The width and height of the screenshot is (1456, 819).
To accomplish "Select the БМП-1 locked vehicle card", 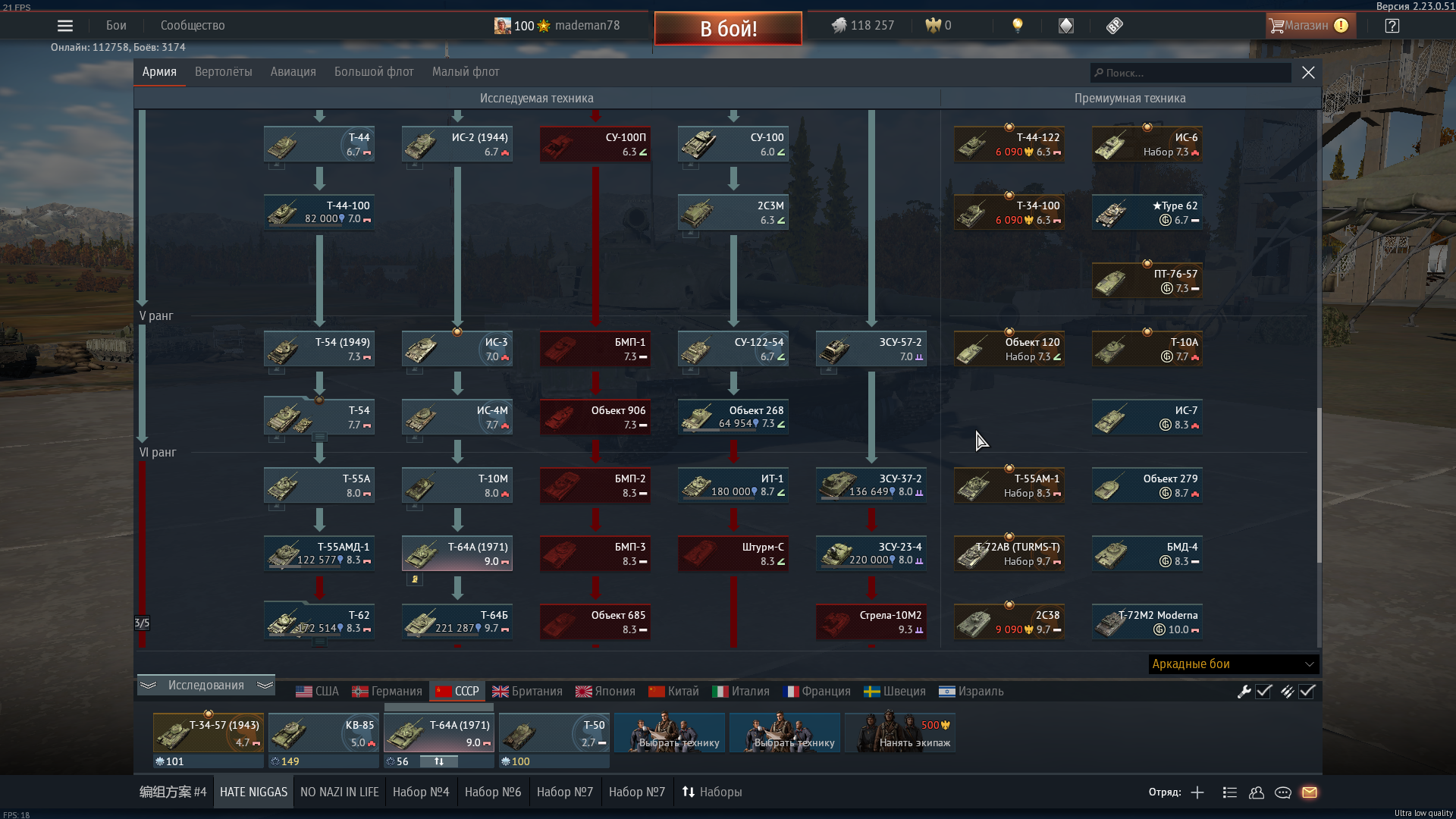I will [595, 349].
